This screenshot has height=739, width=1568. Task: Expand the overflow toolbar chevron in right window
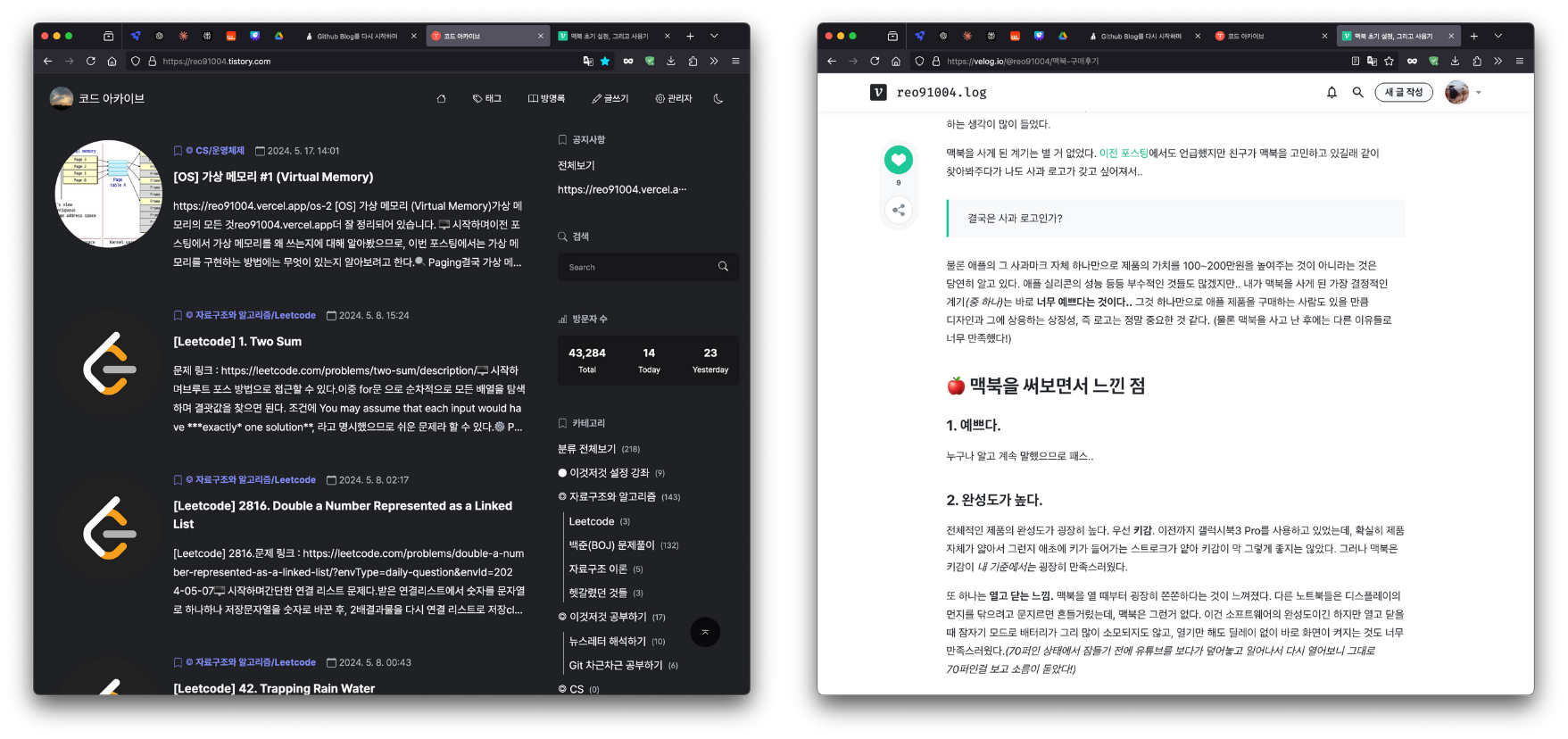click(1497, 62)
